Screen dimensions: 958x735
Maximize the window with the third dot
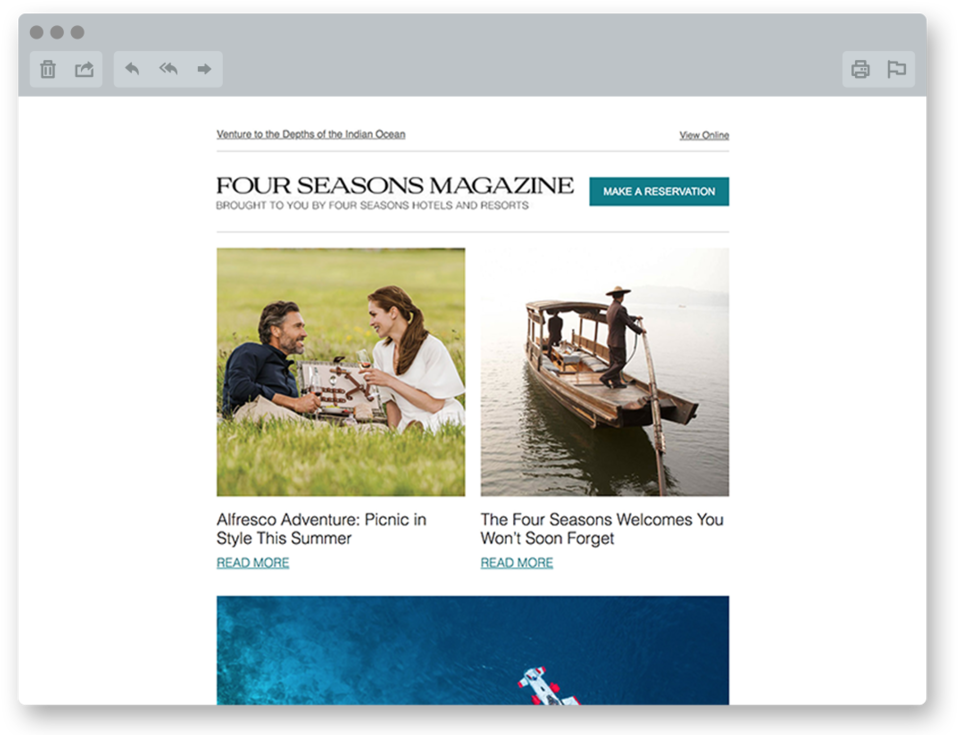coord(77,32)
